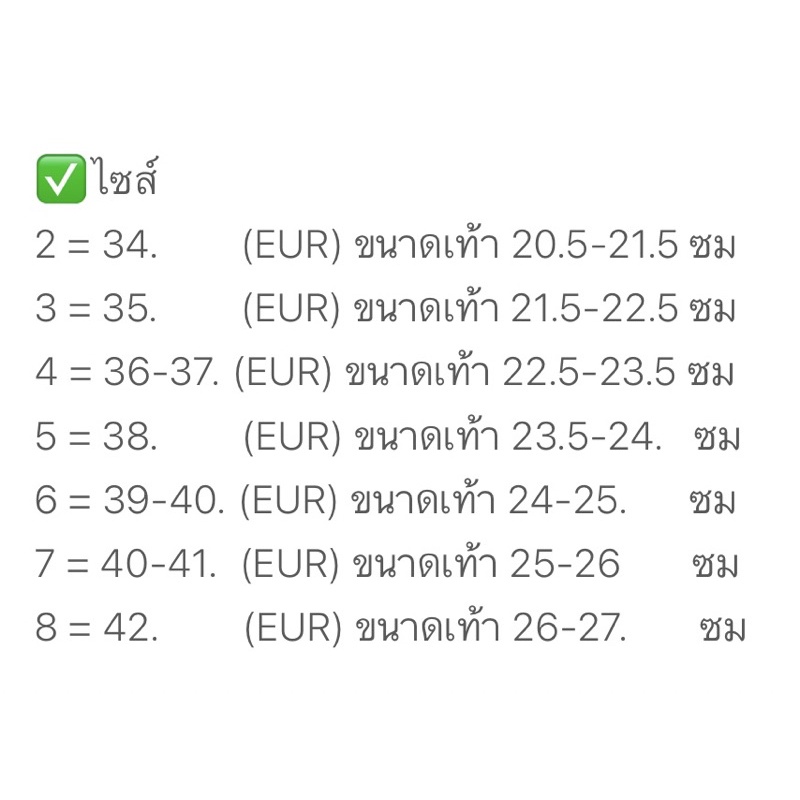800x800 pixels.
Task: Click (EUR) label in the size 8 row
Action: pos(294,629)
